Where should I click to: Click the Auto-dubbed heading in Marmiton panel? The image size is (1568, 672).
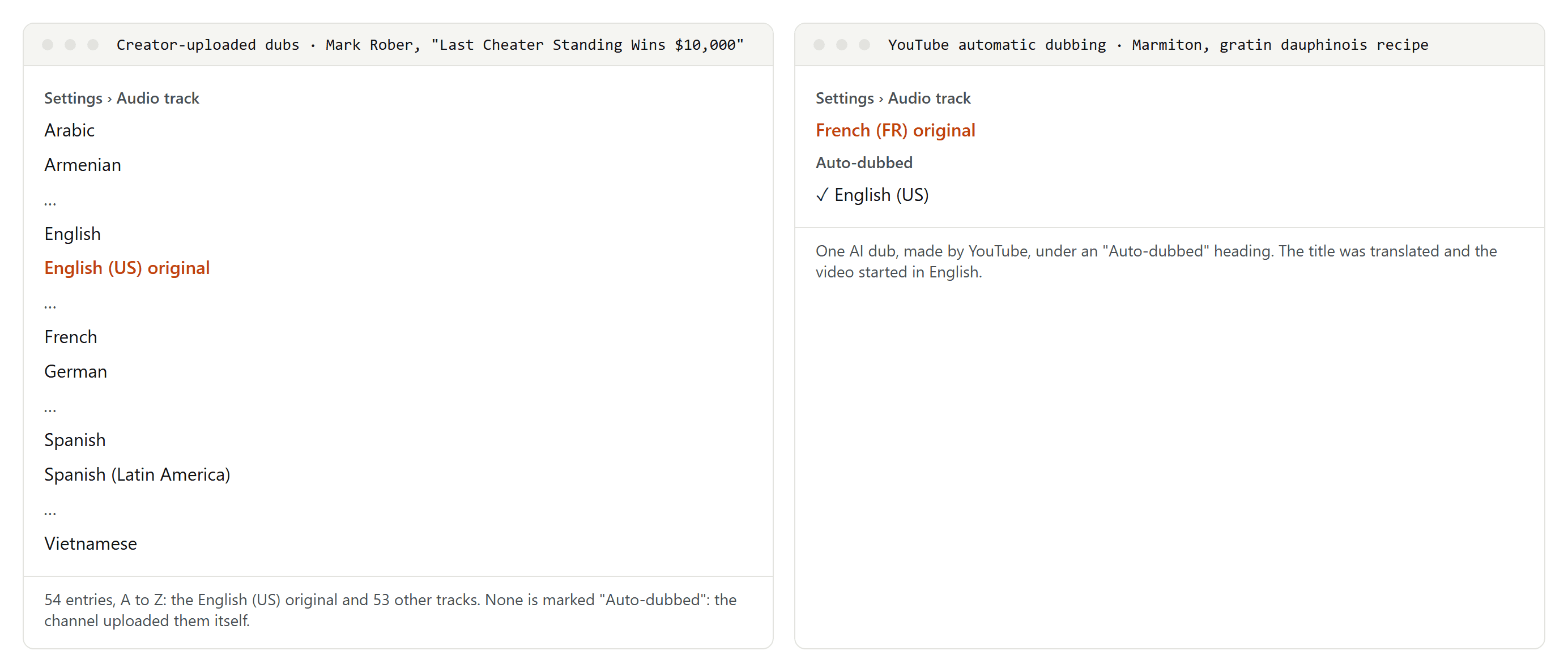point(864,162)
